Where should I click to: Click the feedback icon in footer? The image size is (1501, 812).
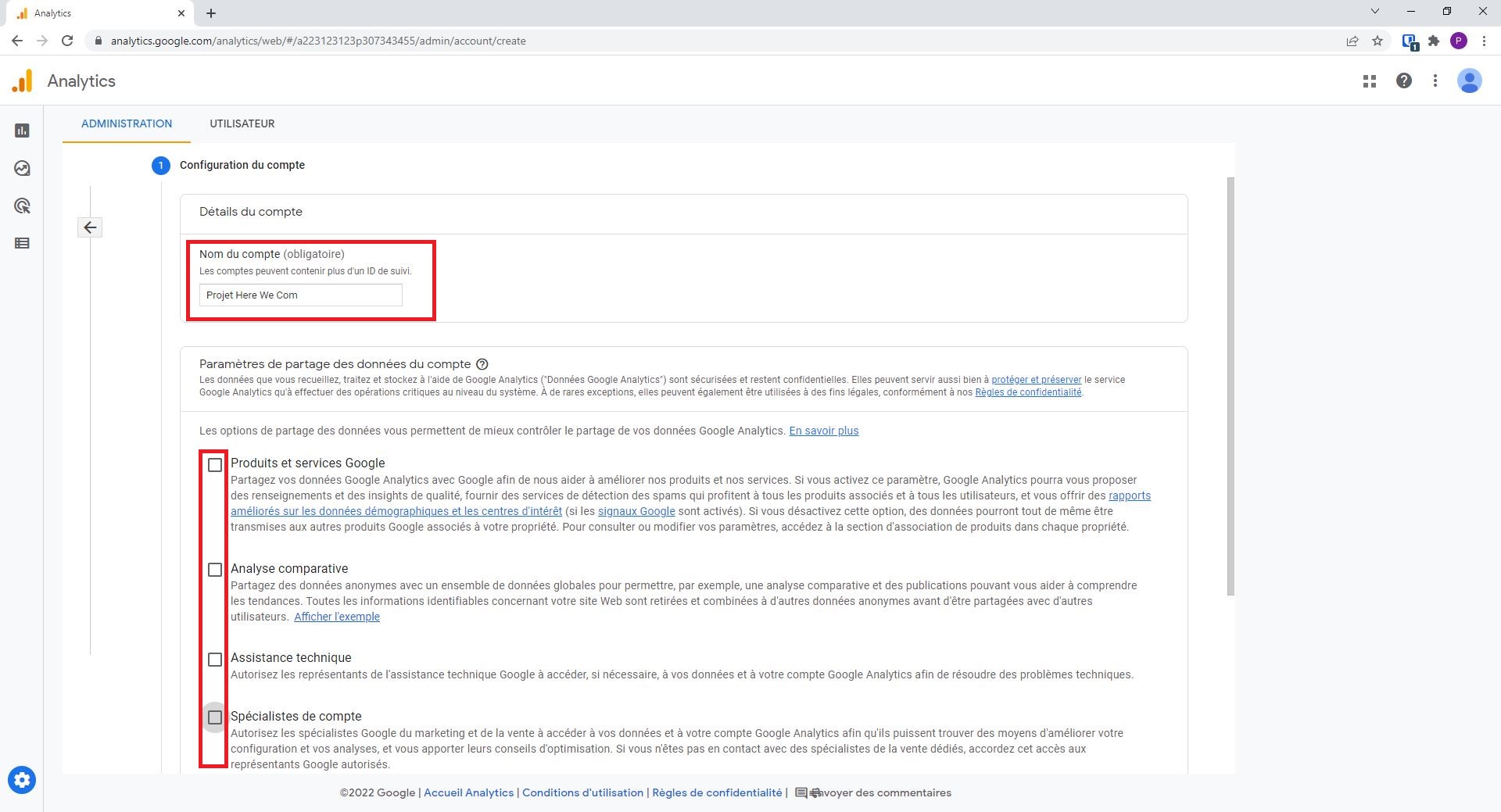click(x=801, y=792)
